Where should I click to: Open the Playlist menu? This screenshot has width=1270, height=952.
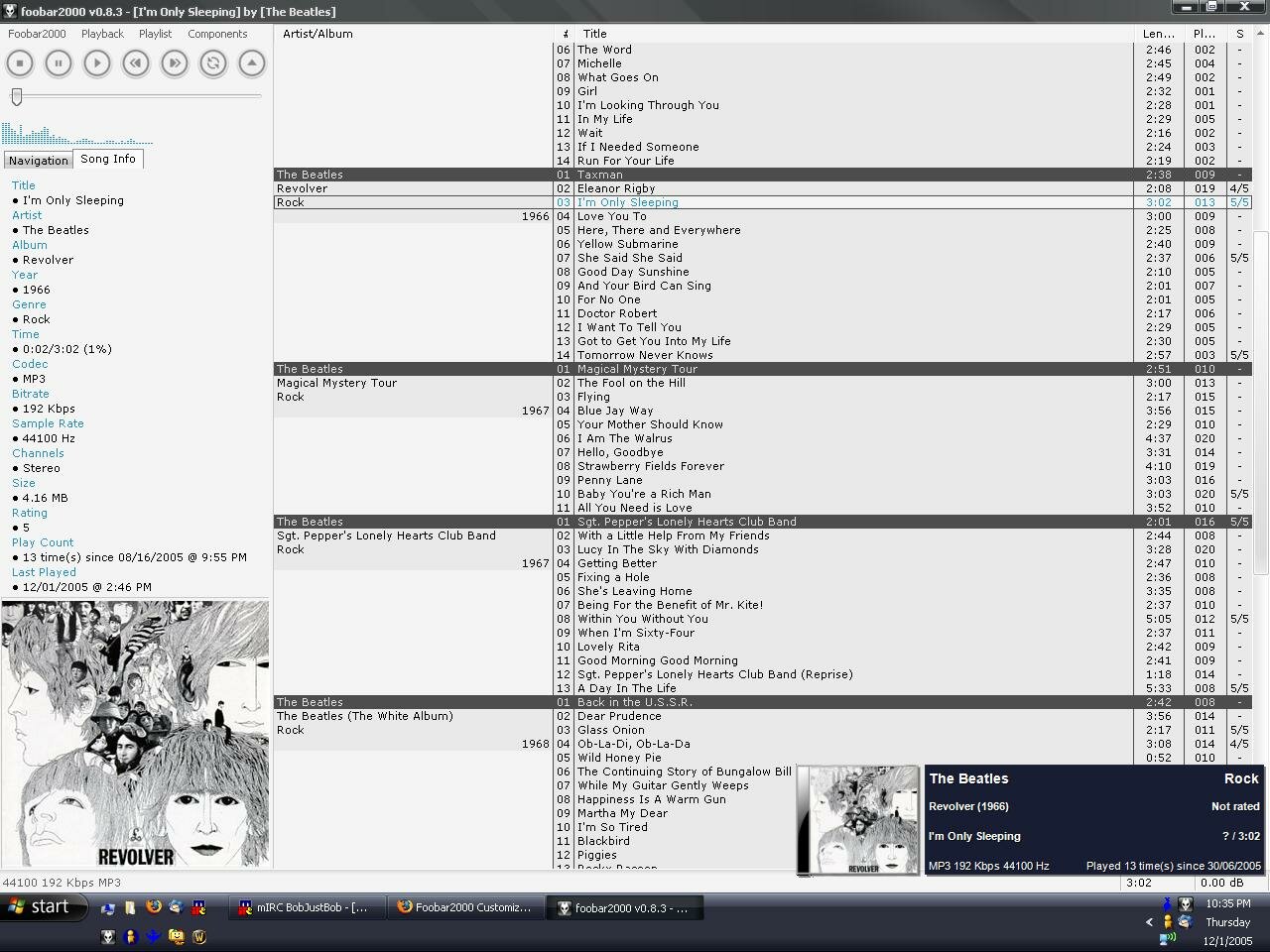point(156,34)
